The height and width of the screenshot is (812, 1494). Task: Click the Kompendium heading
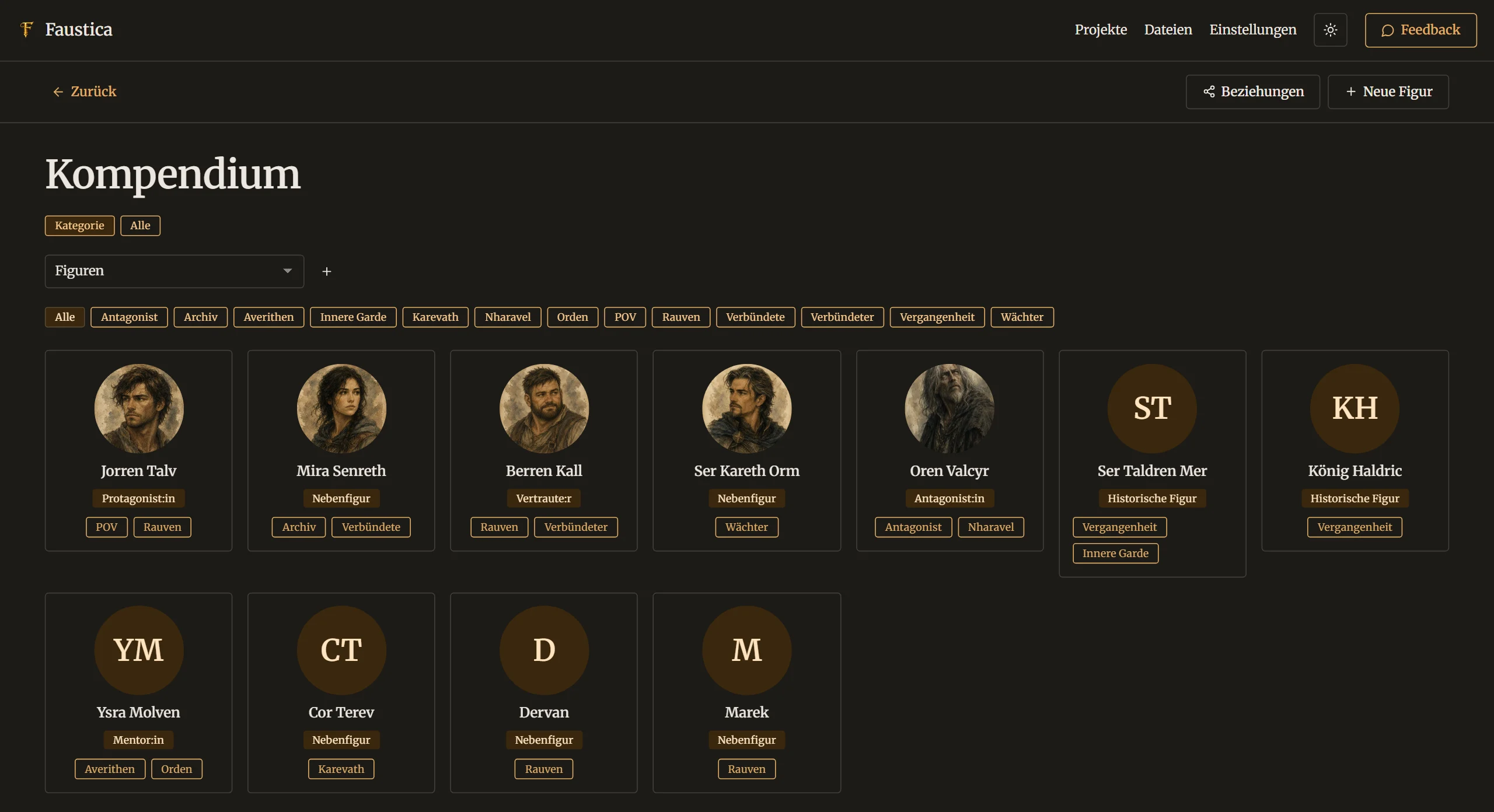[x=173, y=174]
